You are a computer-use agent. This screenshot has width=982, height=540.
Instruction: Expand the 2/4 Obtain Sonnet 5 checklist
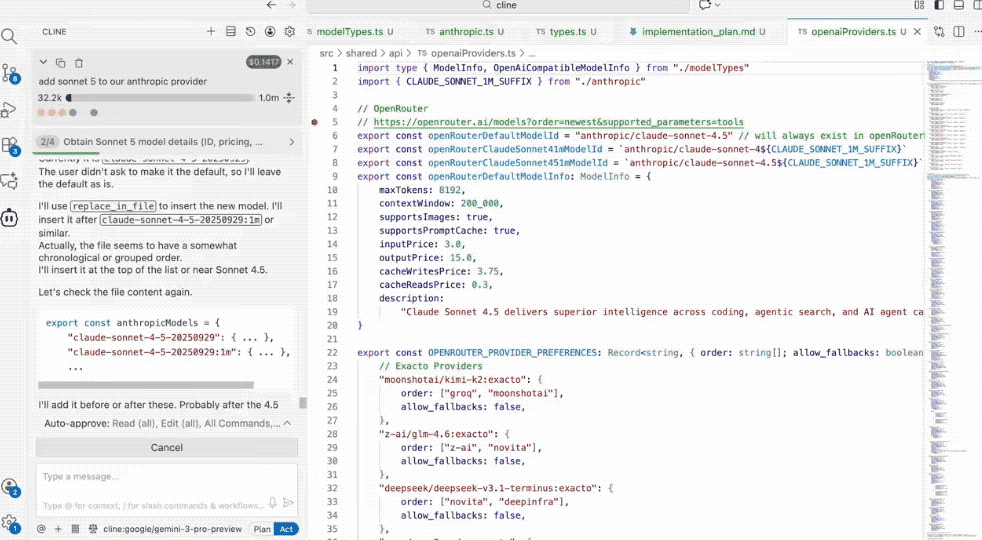pos(291,142)
